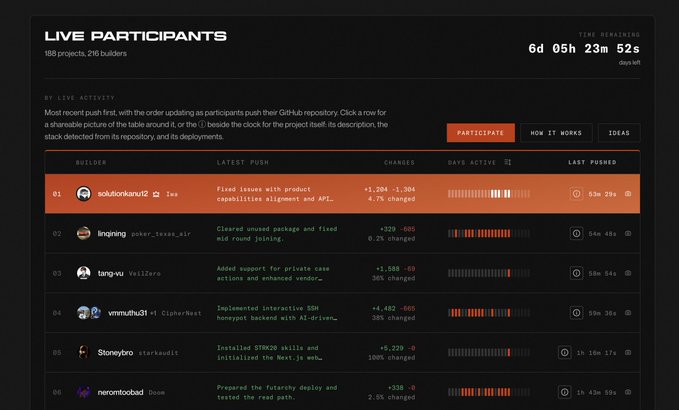Click changes value '+1,588 -59'
The width and height of the screenshot is (679, 410).
coord(395,269)
